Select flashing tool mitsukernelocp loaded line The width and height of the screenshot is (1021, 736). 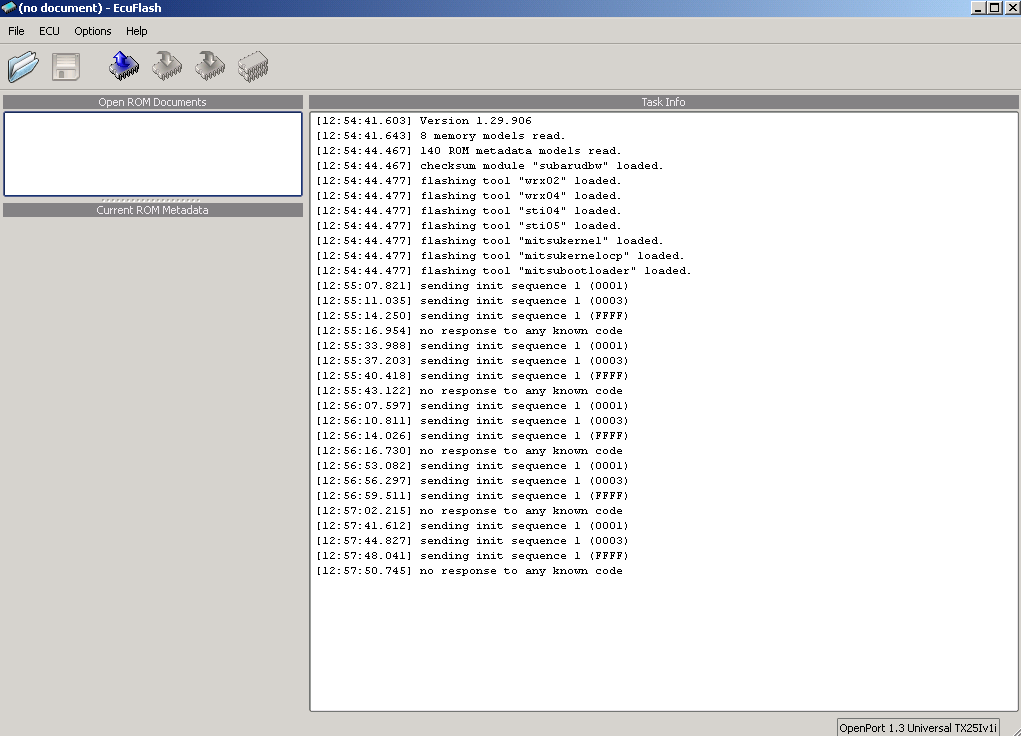(500, 255)
